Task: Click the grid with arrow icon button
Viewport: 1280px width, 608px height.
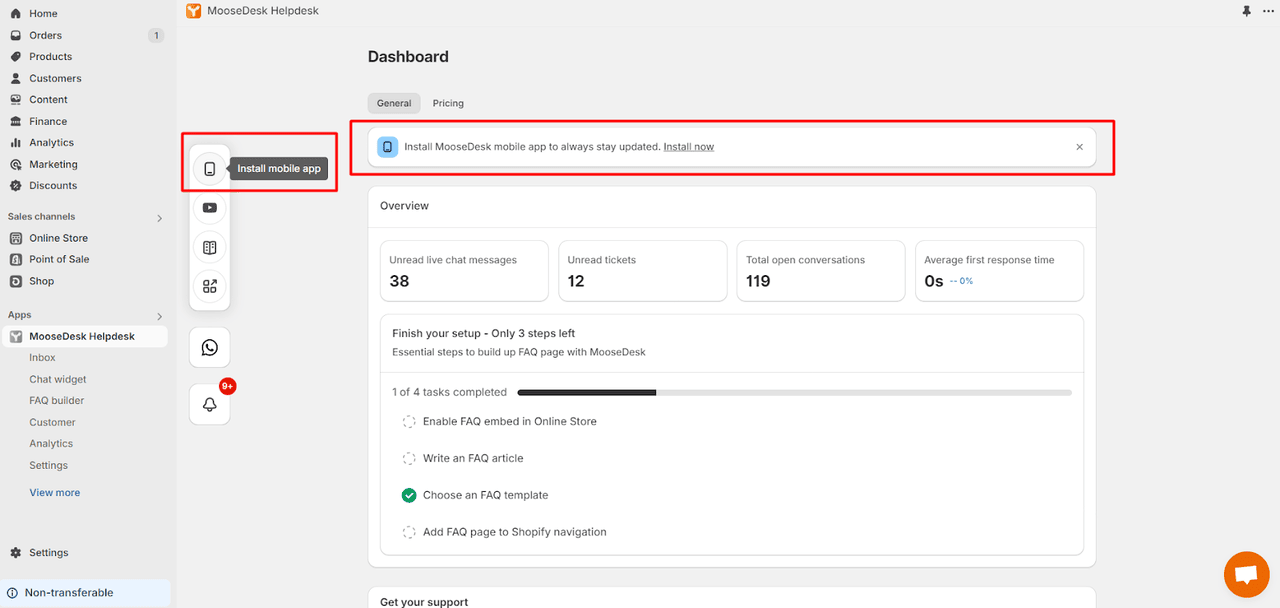Action: pyautogui.click(x=209, y=285)
